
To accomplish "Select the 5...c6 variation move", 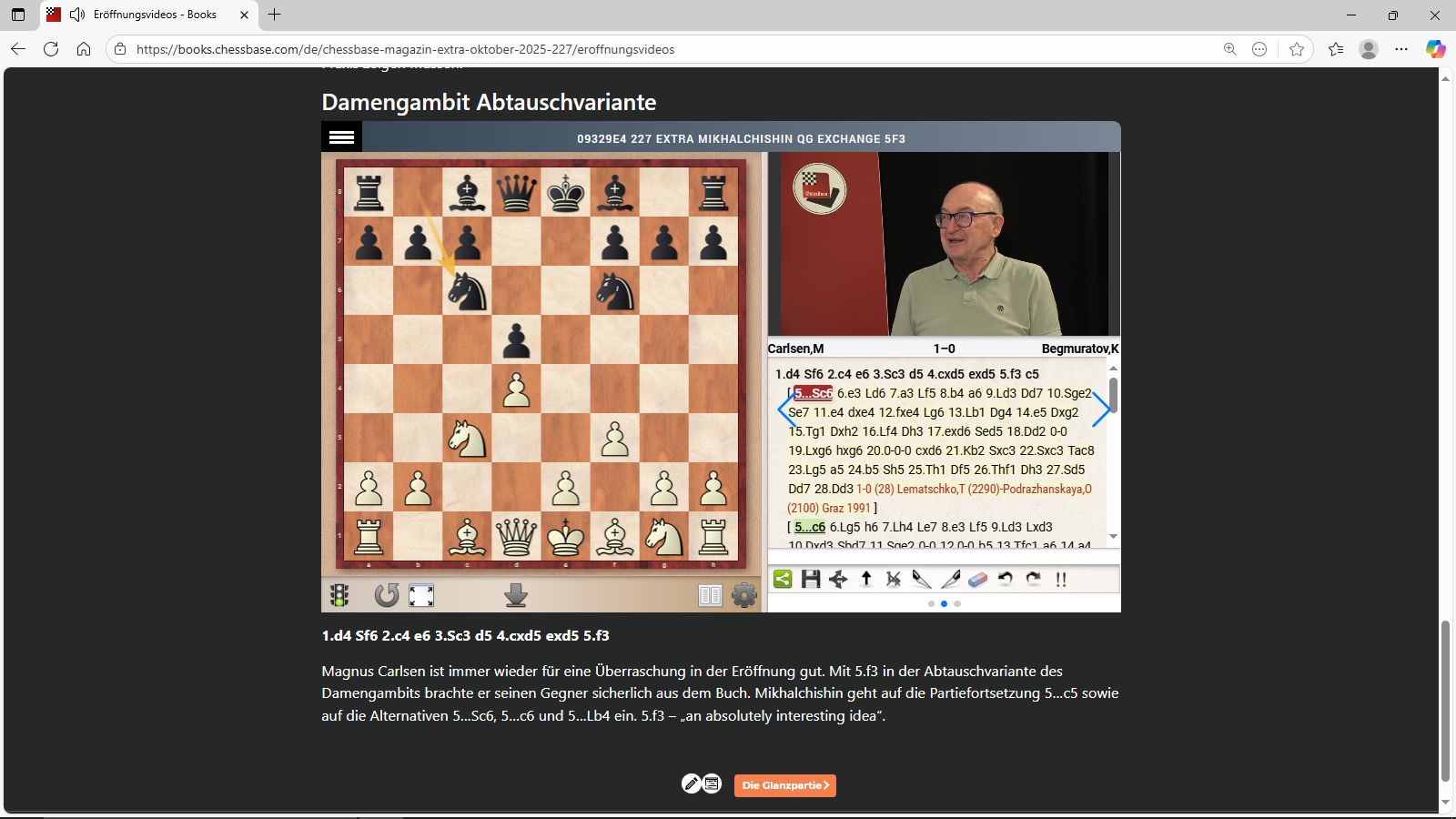I will pos(809,527).
